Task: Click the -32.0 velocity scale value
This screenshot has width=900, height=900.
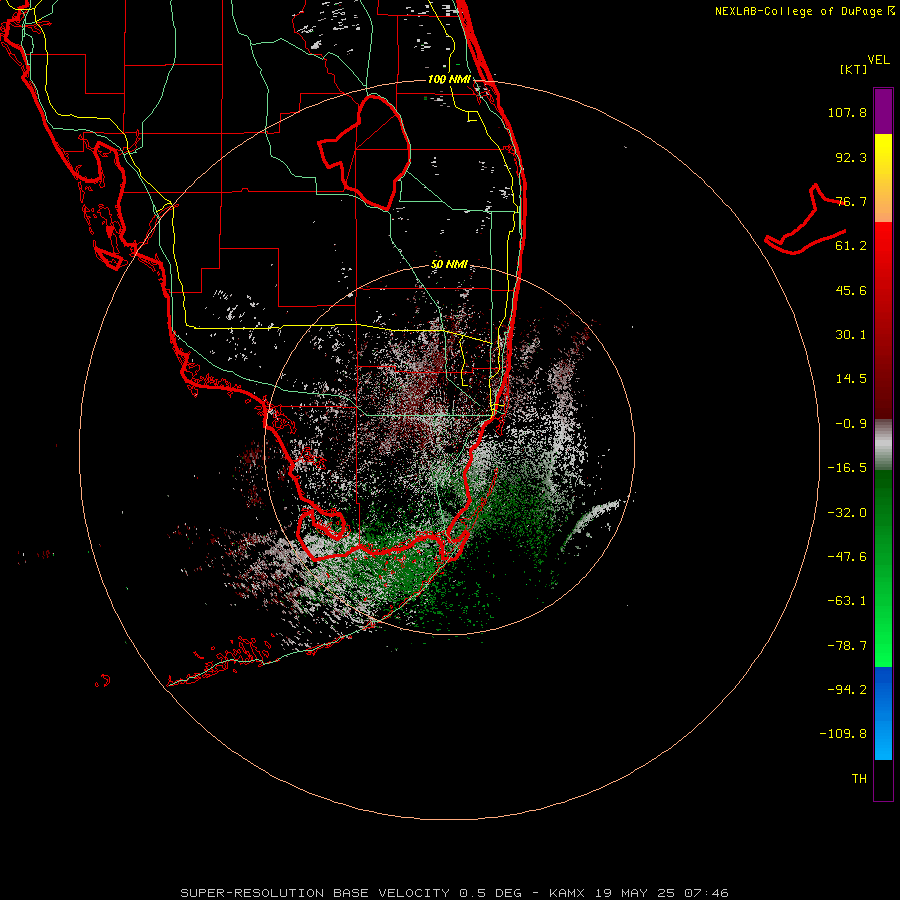Action: click(847, 513)
